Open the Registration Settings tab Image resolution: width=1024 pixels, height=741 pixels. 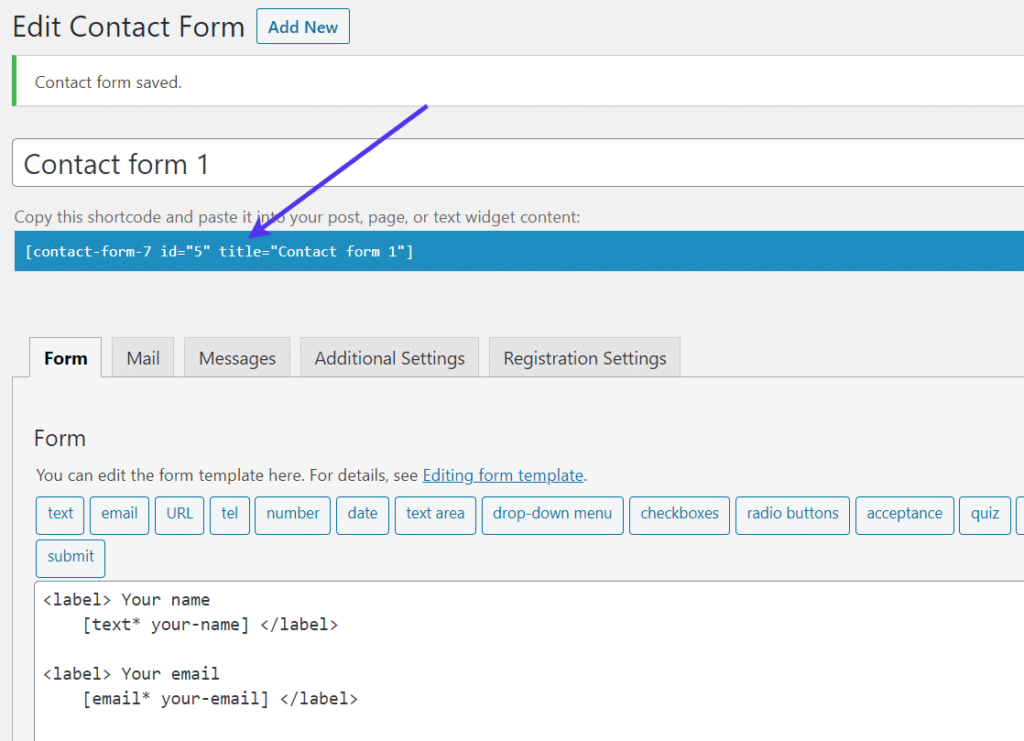pyautogui.click(x=584, y=358)
